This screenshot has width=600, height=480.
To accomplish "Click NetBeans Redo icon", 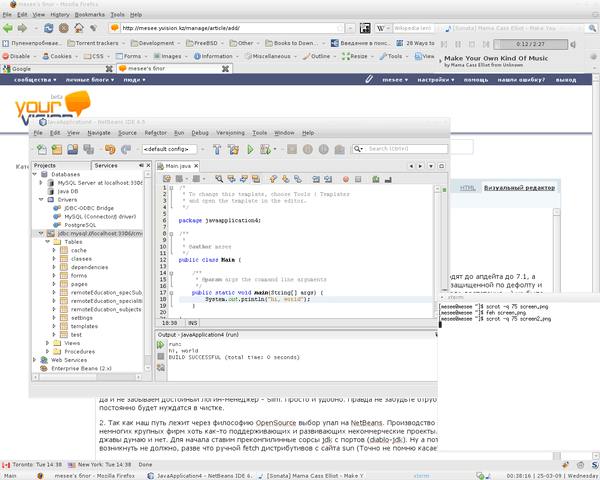I will [x=126, y=149].
